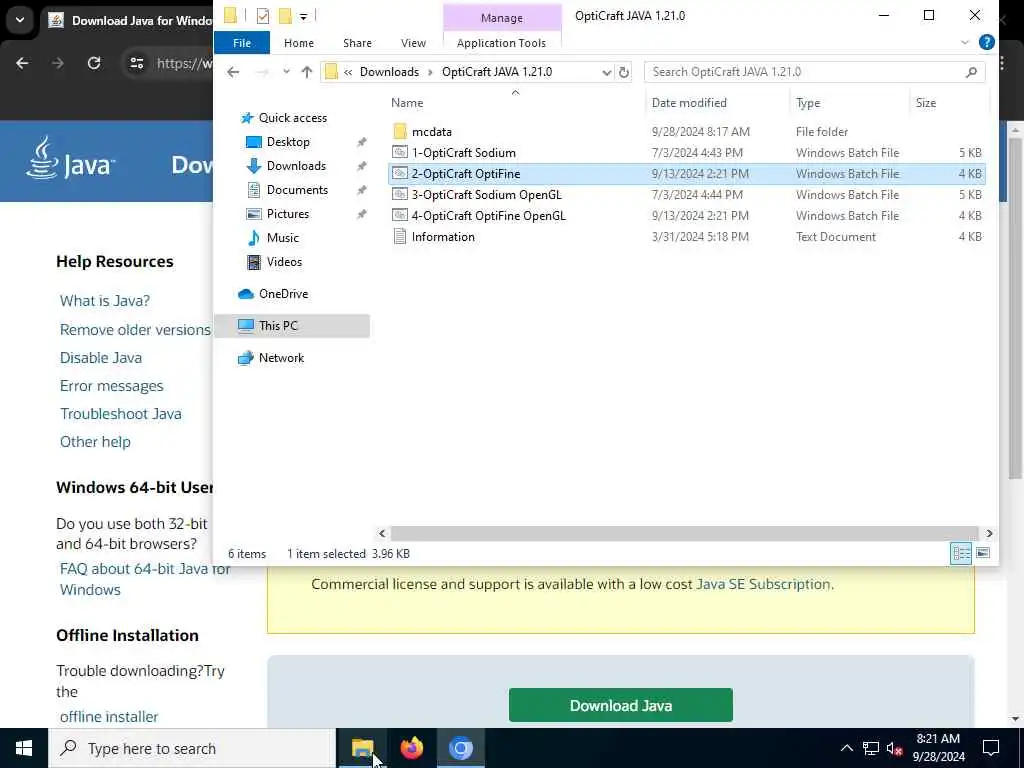The width and height of the screenshot is (1024, 768).
Task: Follow the Java SE Subscription link
Action: tap(763, 584)
